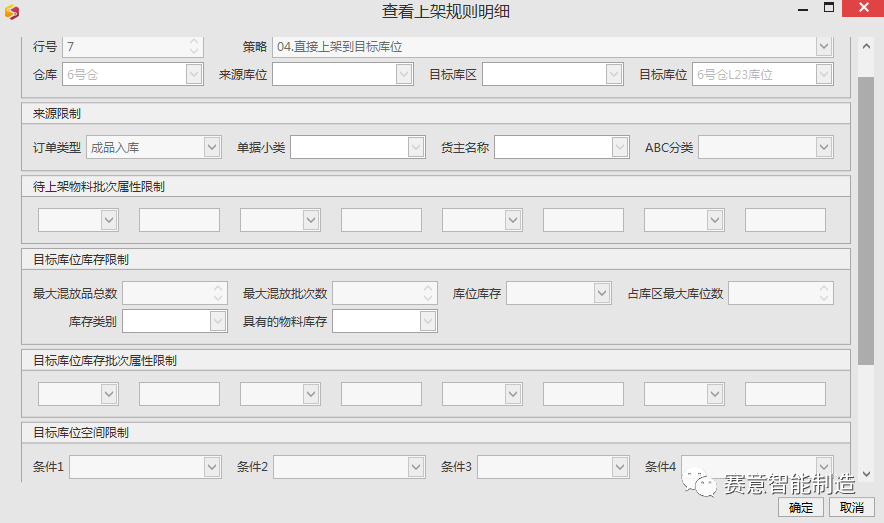
Task: Expand the 订单类型 dropdown
Action: pyautogui.click(x=212, y=148)
